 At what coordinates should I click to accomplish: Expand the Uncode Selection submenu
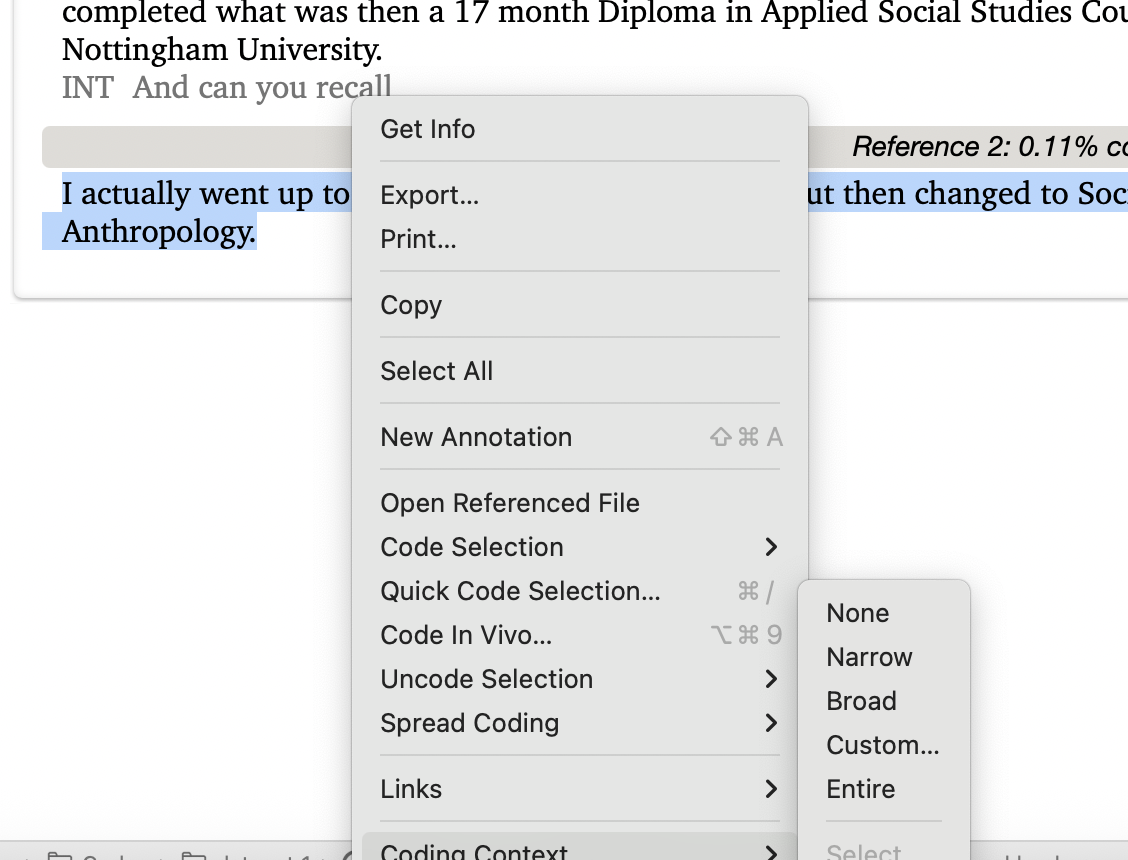[x=487, y=679]
